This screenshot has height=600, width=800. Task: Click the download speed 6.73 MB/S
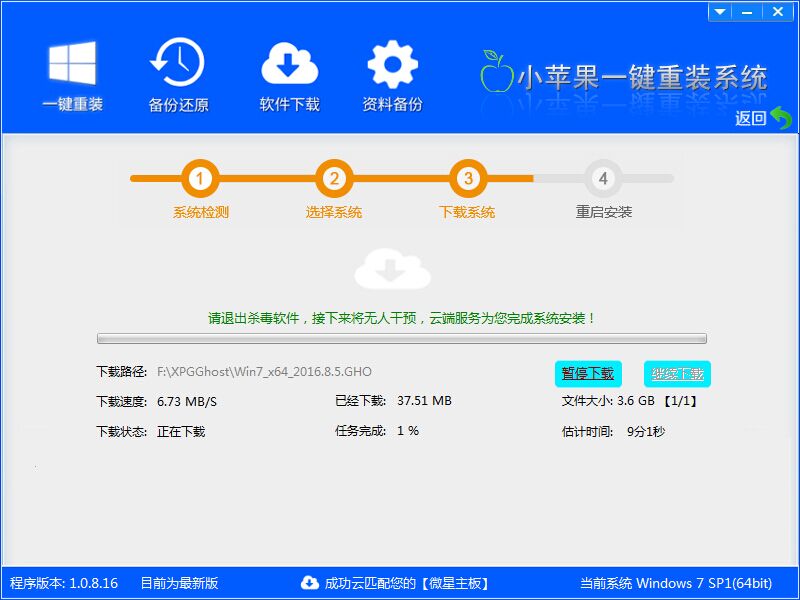(x=187, y=402)
